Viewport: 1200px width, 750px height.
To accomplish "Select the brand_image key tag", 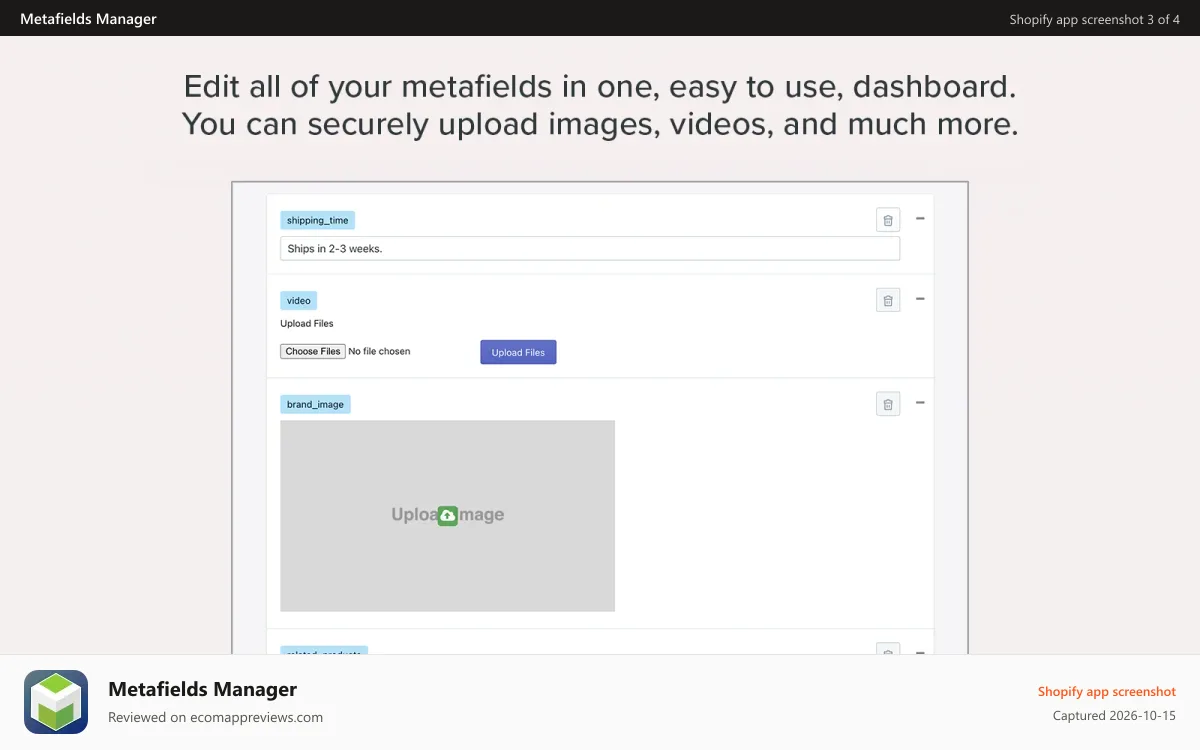I will 315,404.
